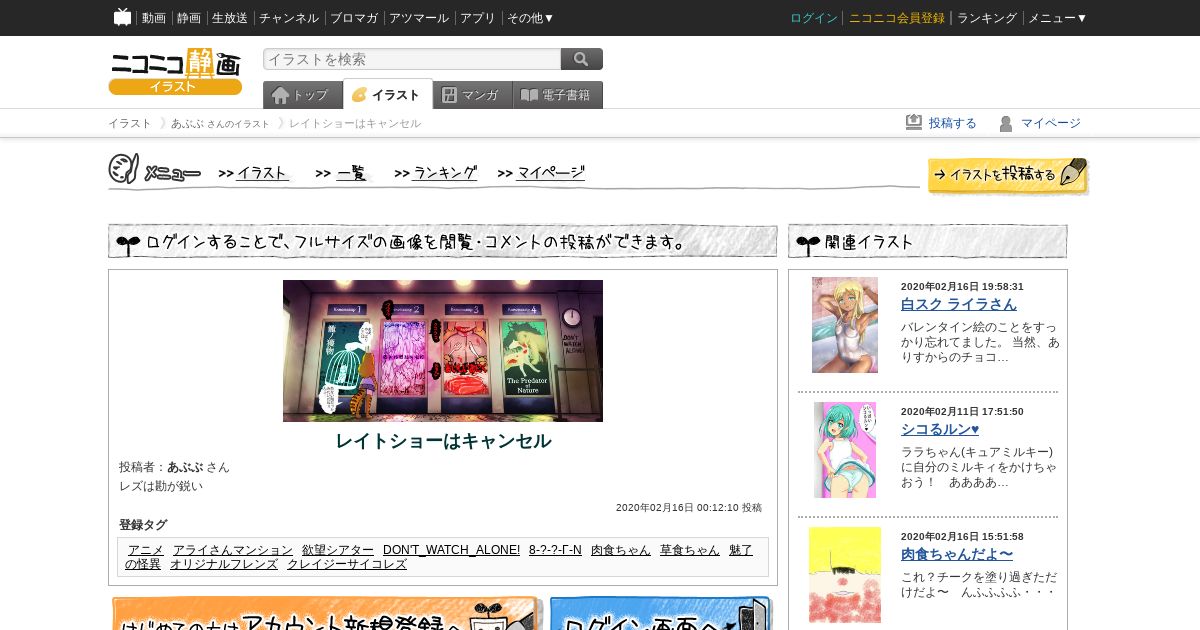Open チャンネル in the top bar
The height and width of the screenshot is (630, 1200).
pyautogui.click(x=289, y=18)
